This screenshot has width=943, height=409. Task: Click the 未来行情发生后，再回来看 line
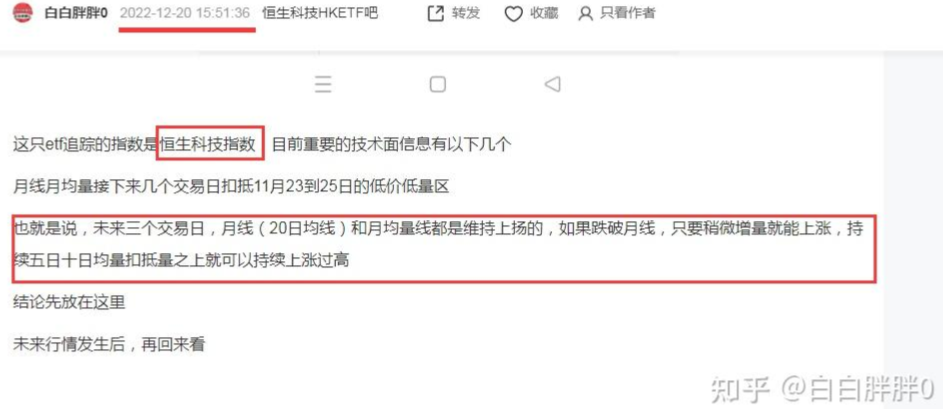pos(109,345)
